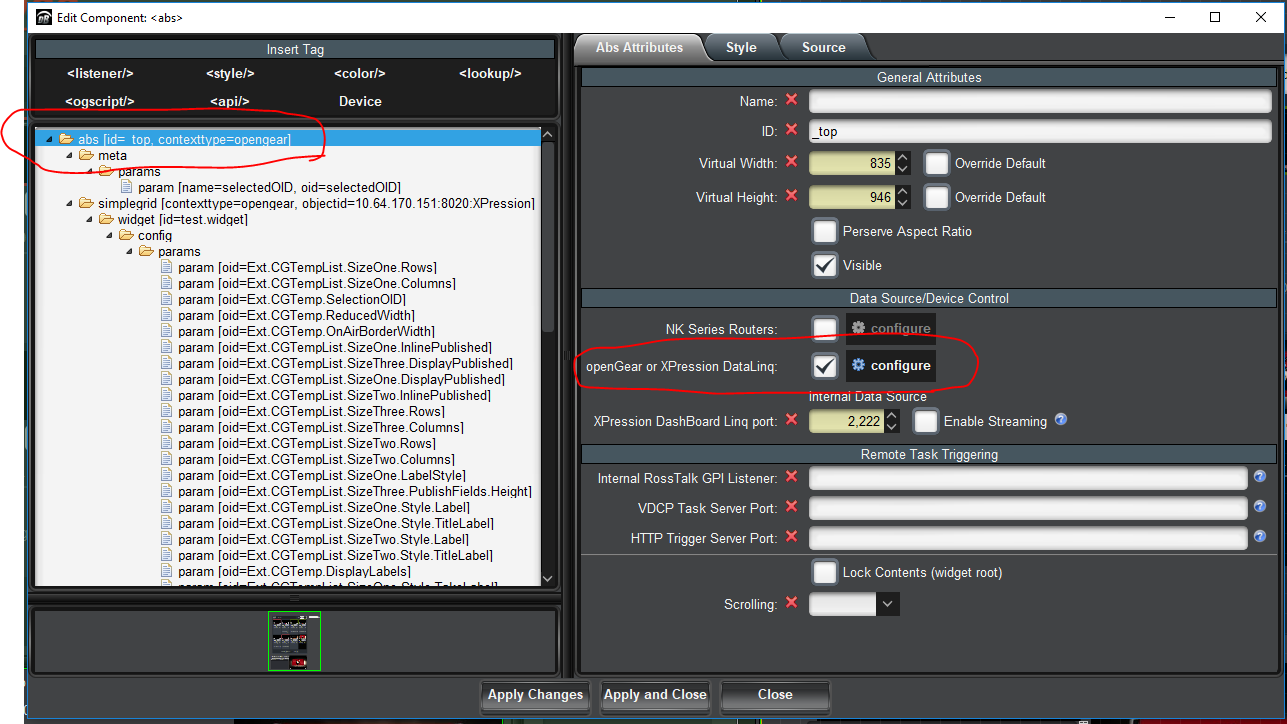
Task: Increase XPression Linq port with up arrow
Action: 891,415
